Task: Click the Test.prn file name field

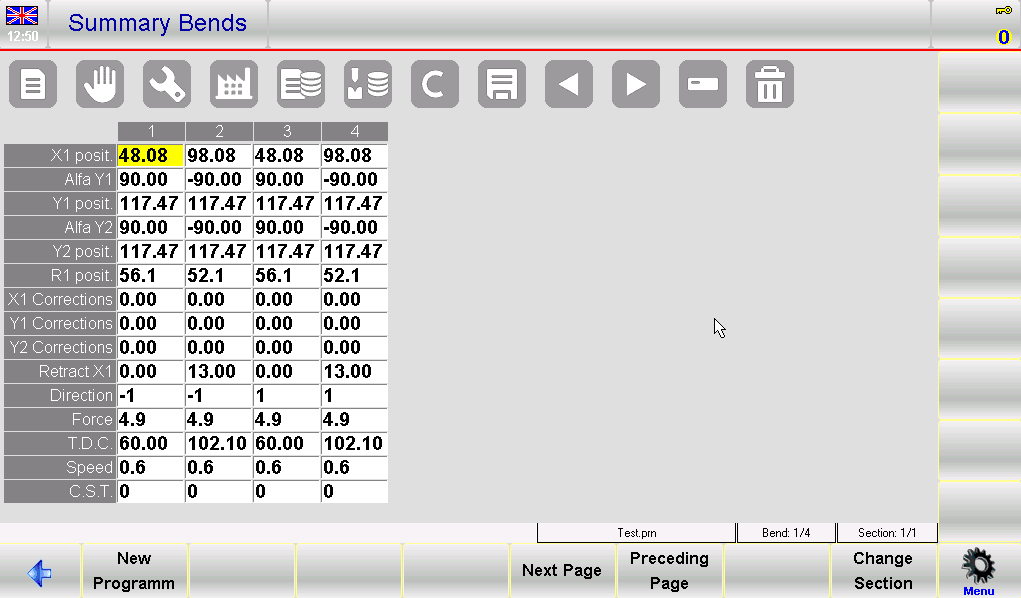Action: 637,533
